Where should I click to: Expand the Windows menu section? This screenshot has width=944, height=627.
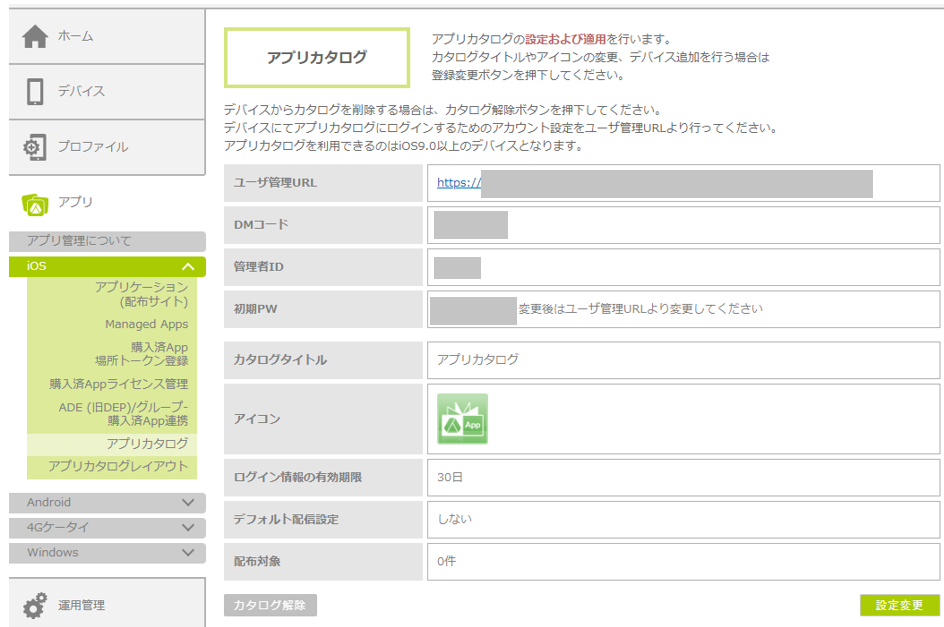tap(187, 553)
